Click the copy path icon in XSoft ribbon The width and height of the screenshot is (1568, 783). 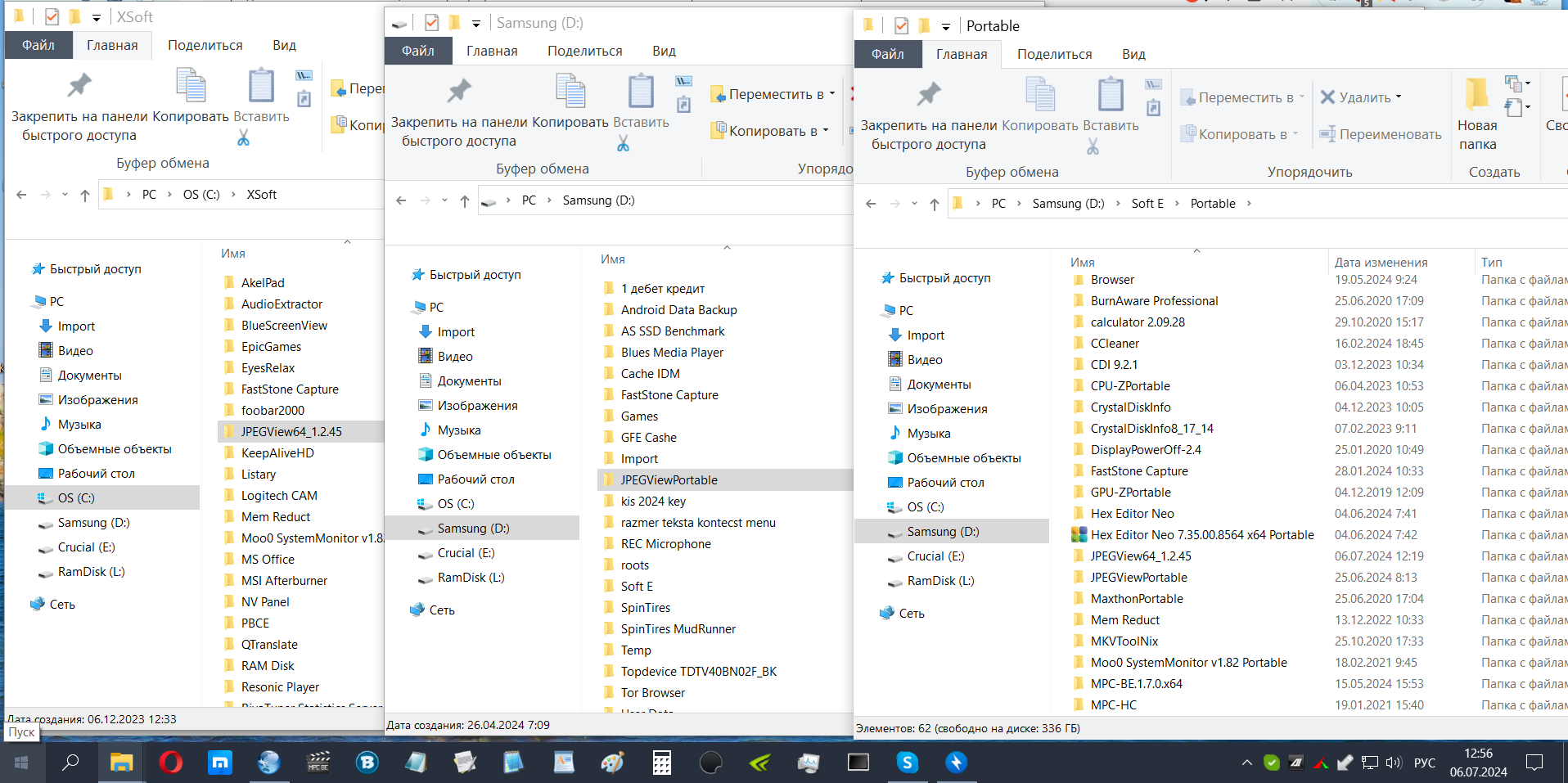[x=304, y=75]
